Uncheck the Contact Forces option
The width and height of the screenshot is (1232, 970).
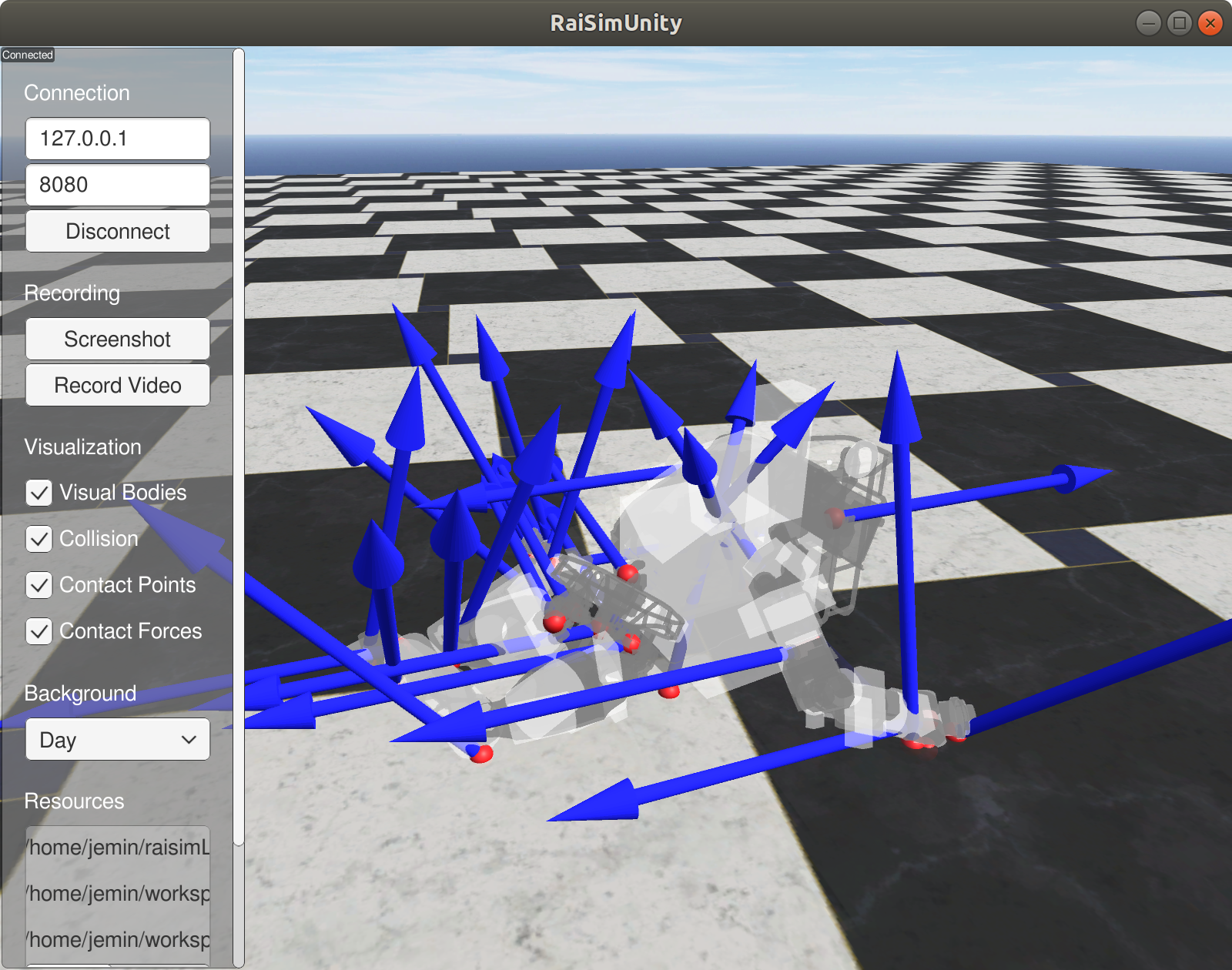click(x=39, y=631)
